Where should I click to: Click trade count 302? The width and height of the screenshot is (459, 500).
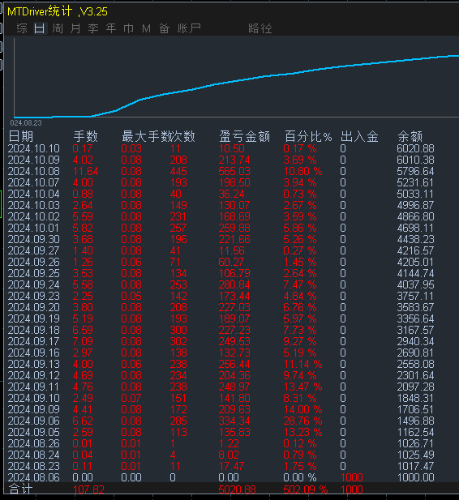click(x=179, y=341)
